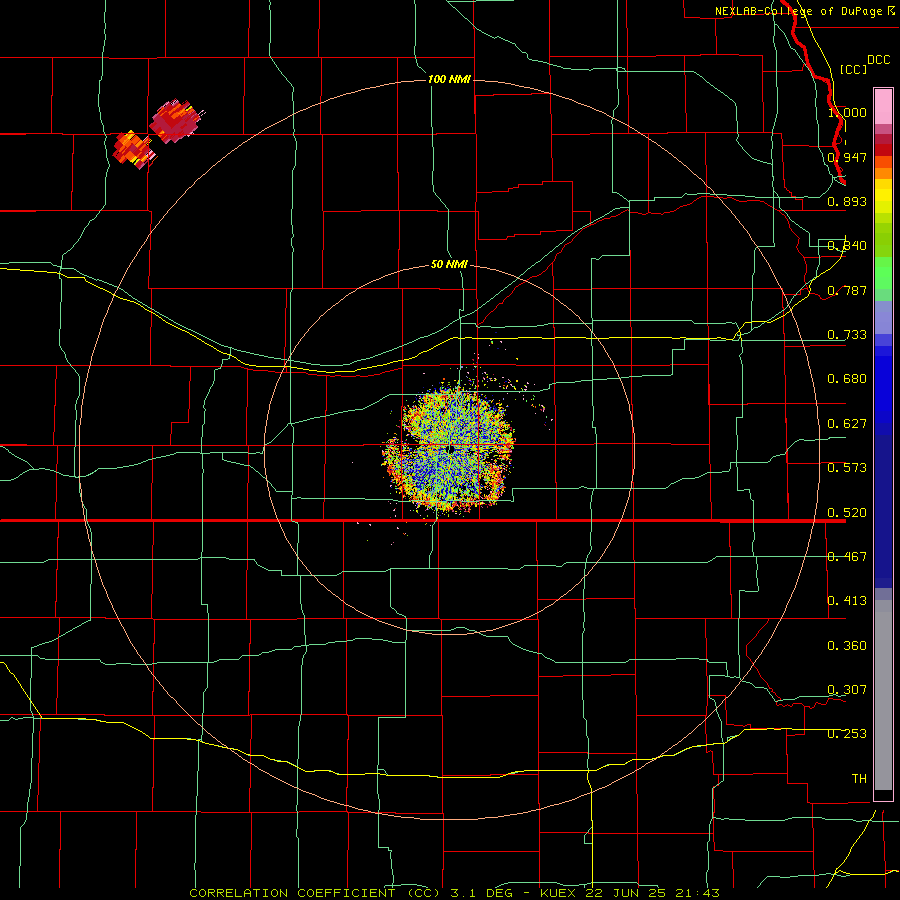The width and height of the screenshot is (900, 900).
Task: Click the 100 NMI range ring label
Action: [449, 79]
